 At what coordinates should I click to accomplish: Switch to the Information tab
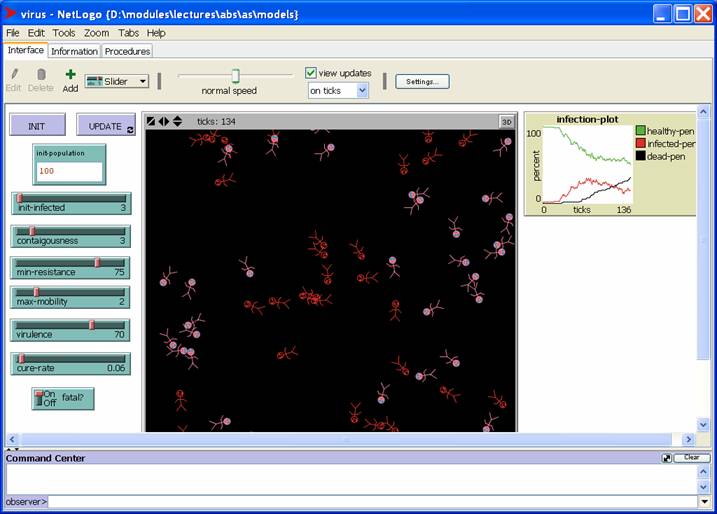pyautogui.click(x=74, y=51)
